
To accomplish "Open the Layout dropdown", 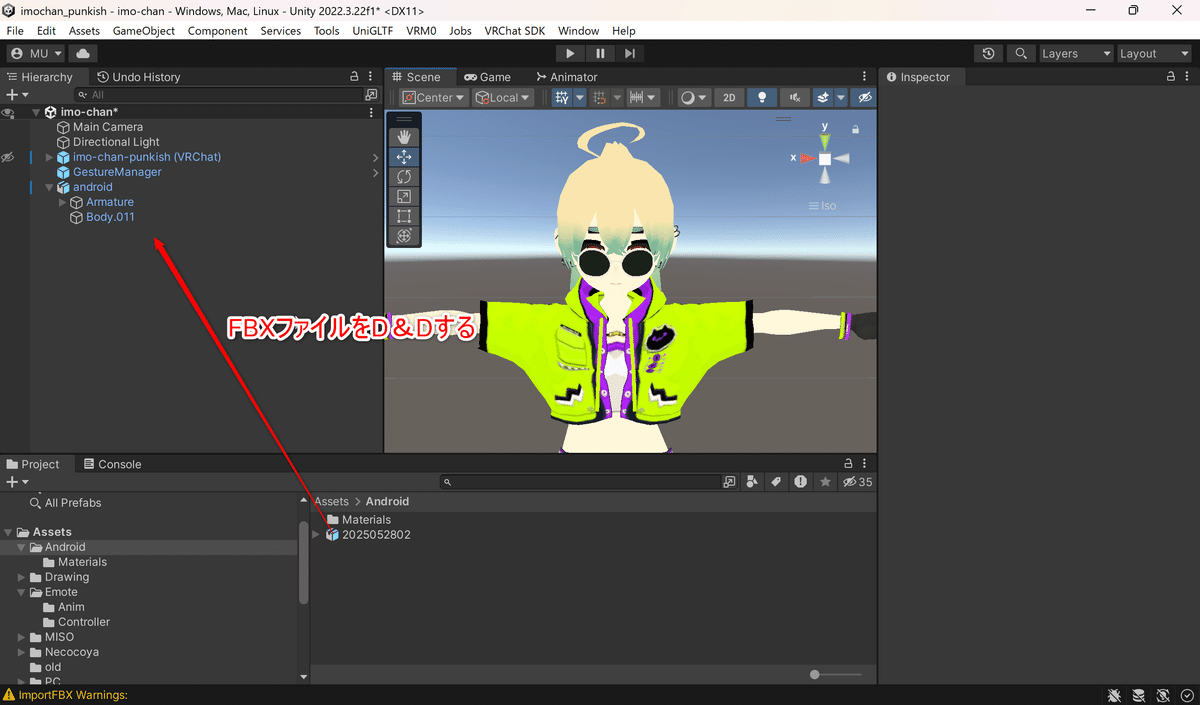I will click(x=1154, y=53).
